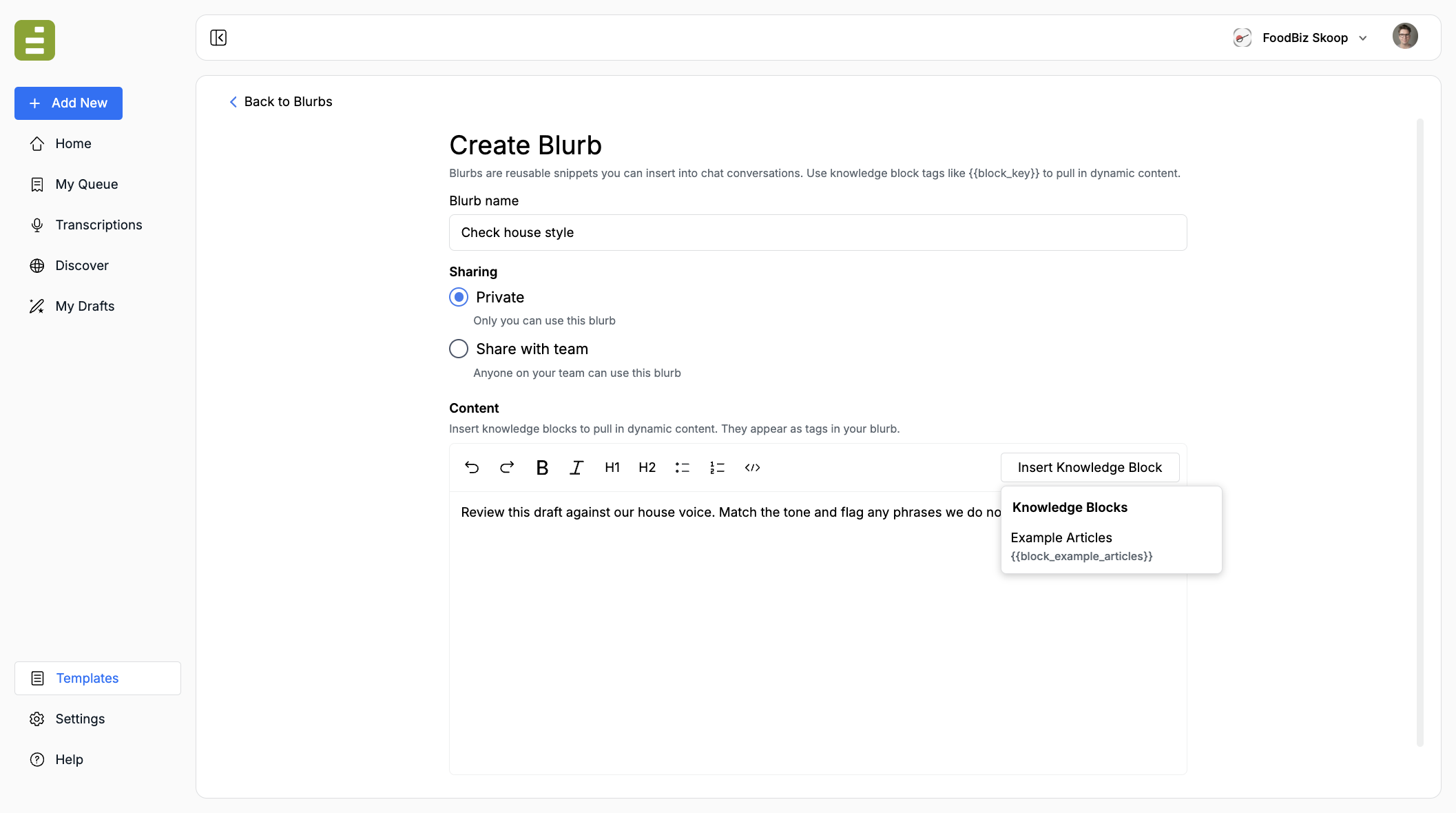This screenshot has width=1456, height=813.
Task: Toggle code block formatting
Action: pos(752,467)
